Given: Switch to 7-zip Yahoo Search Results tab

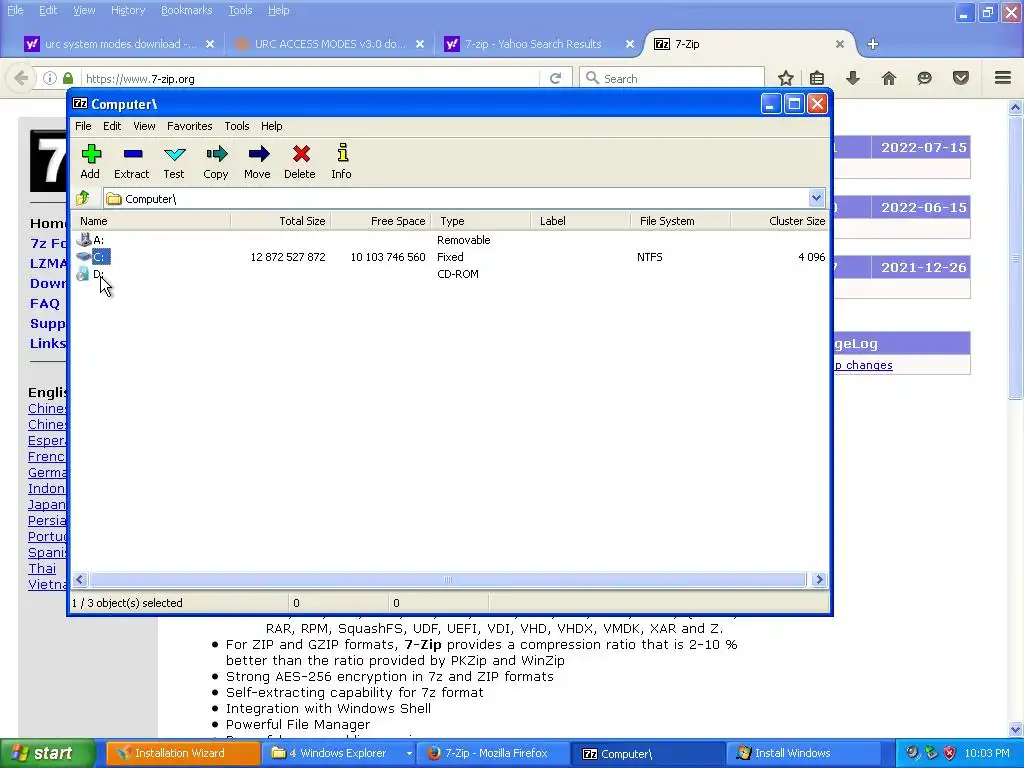Looking at the screenshot, I should click(x=532, y=44).
